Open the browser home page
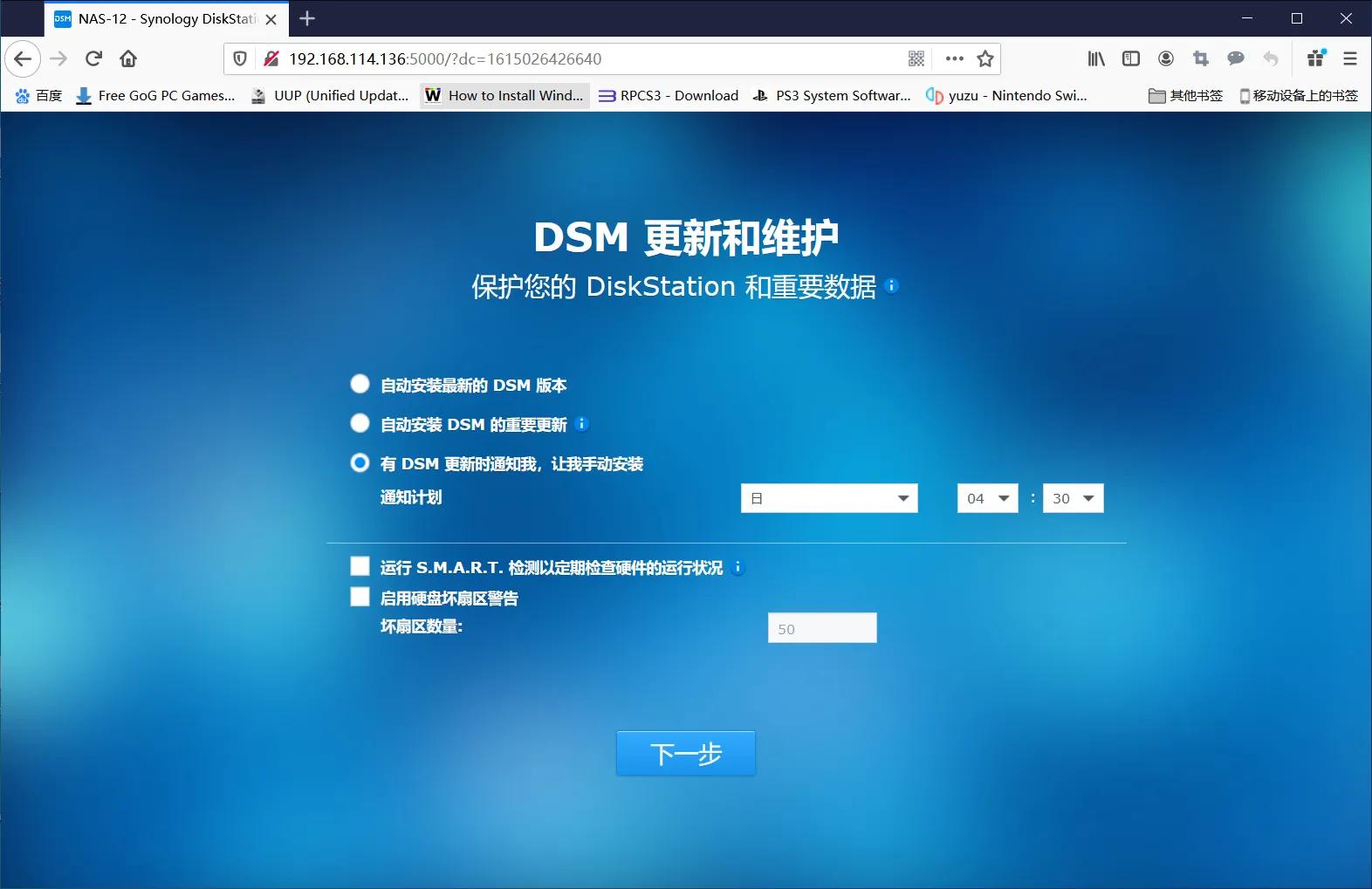 point(128,59)
